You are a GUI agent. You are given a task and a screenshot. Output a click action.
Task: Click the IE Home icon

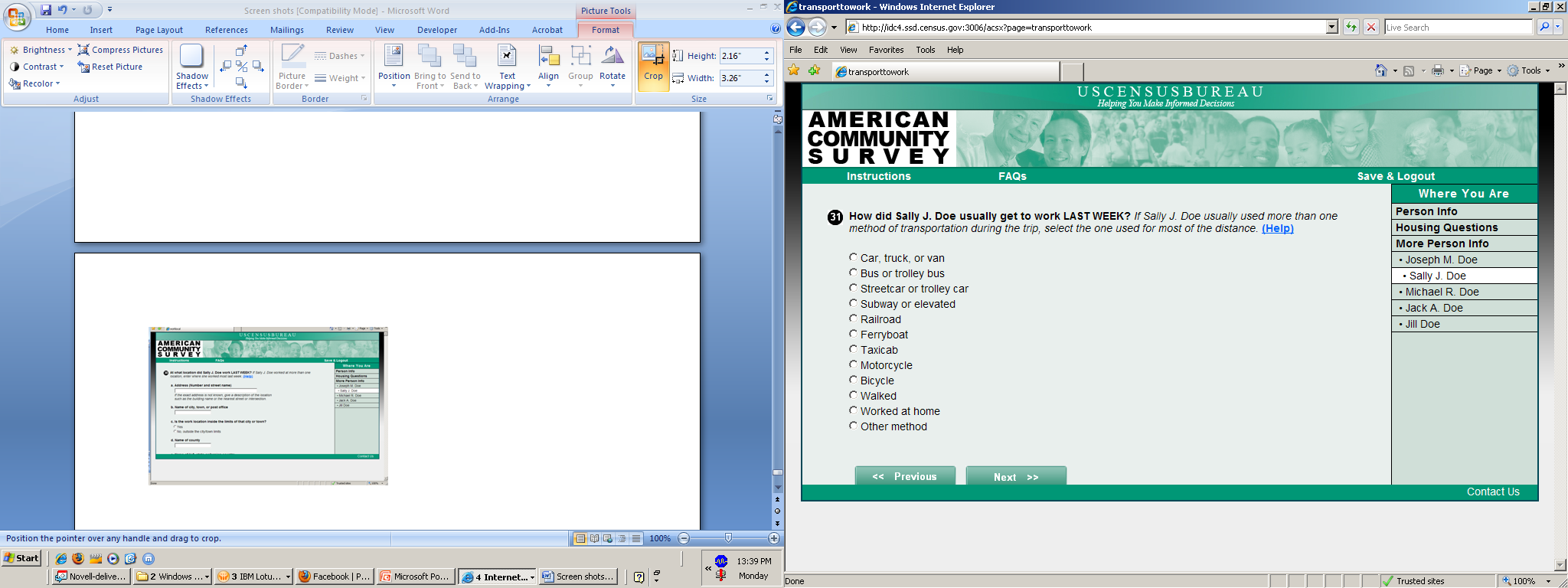[1380, 70]
